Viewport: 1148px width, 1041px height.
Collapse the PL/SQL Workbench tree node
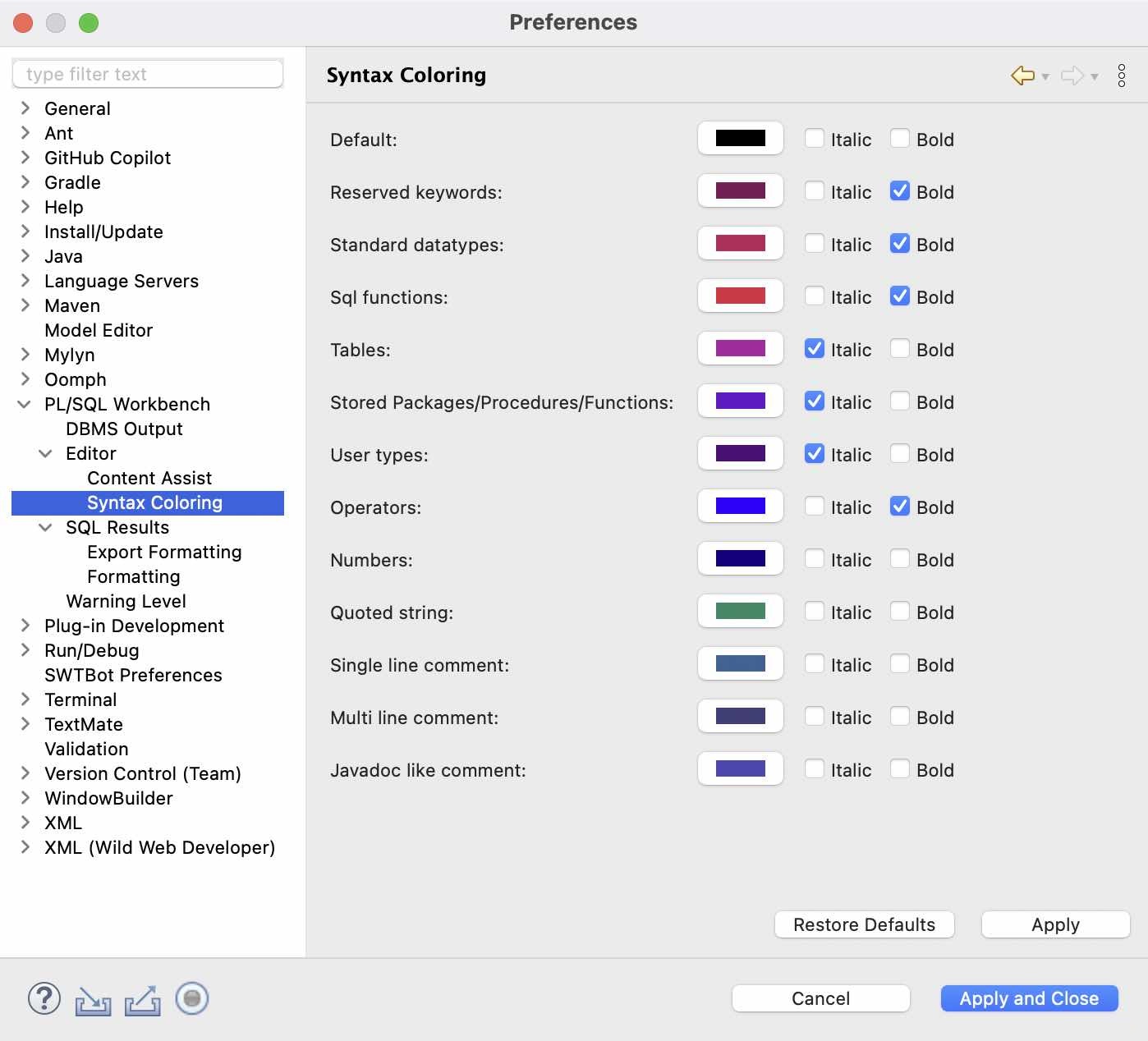click(23, 404)
